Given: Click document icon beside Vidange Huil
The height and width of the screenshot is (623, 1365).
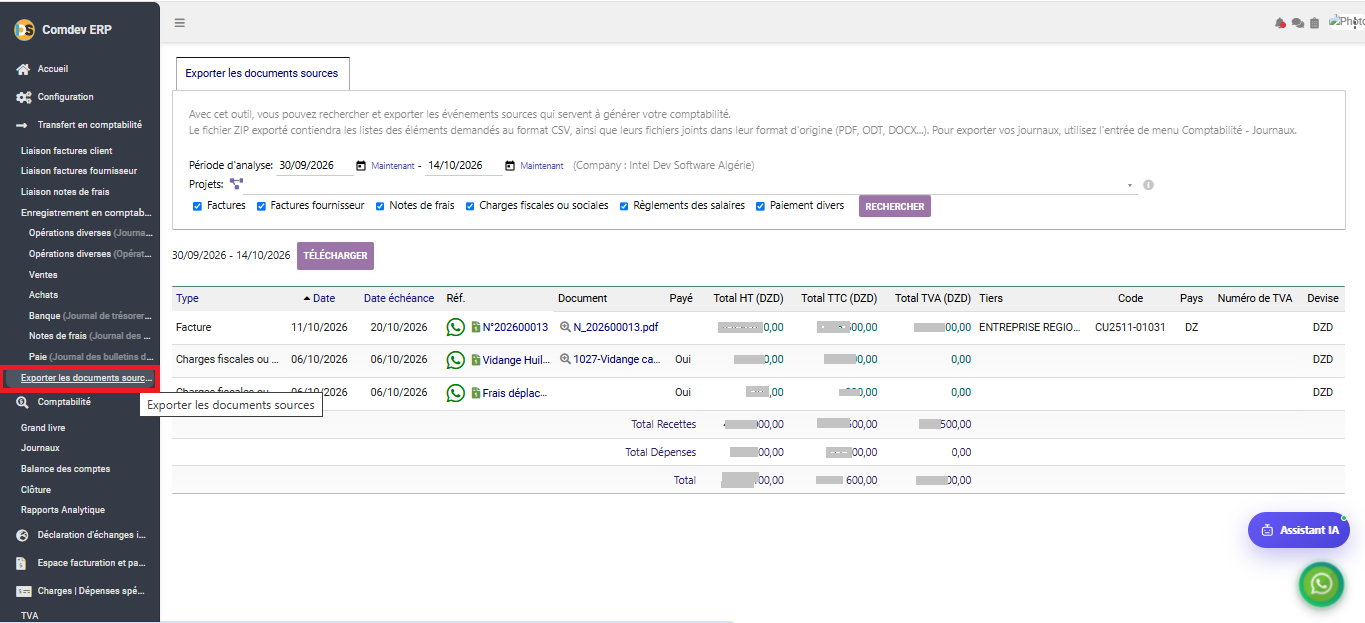Looking at the screenshot, I should coord(476,360).
